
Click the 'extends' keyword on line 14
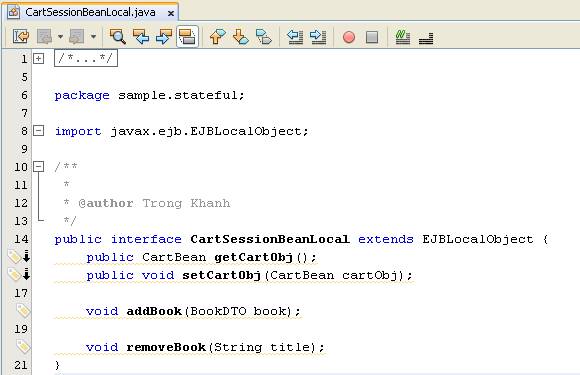point(386,239)
